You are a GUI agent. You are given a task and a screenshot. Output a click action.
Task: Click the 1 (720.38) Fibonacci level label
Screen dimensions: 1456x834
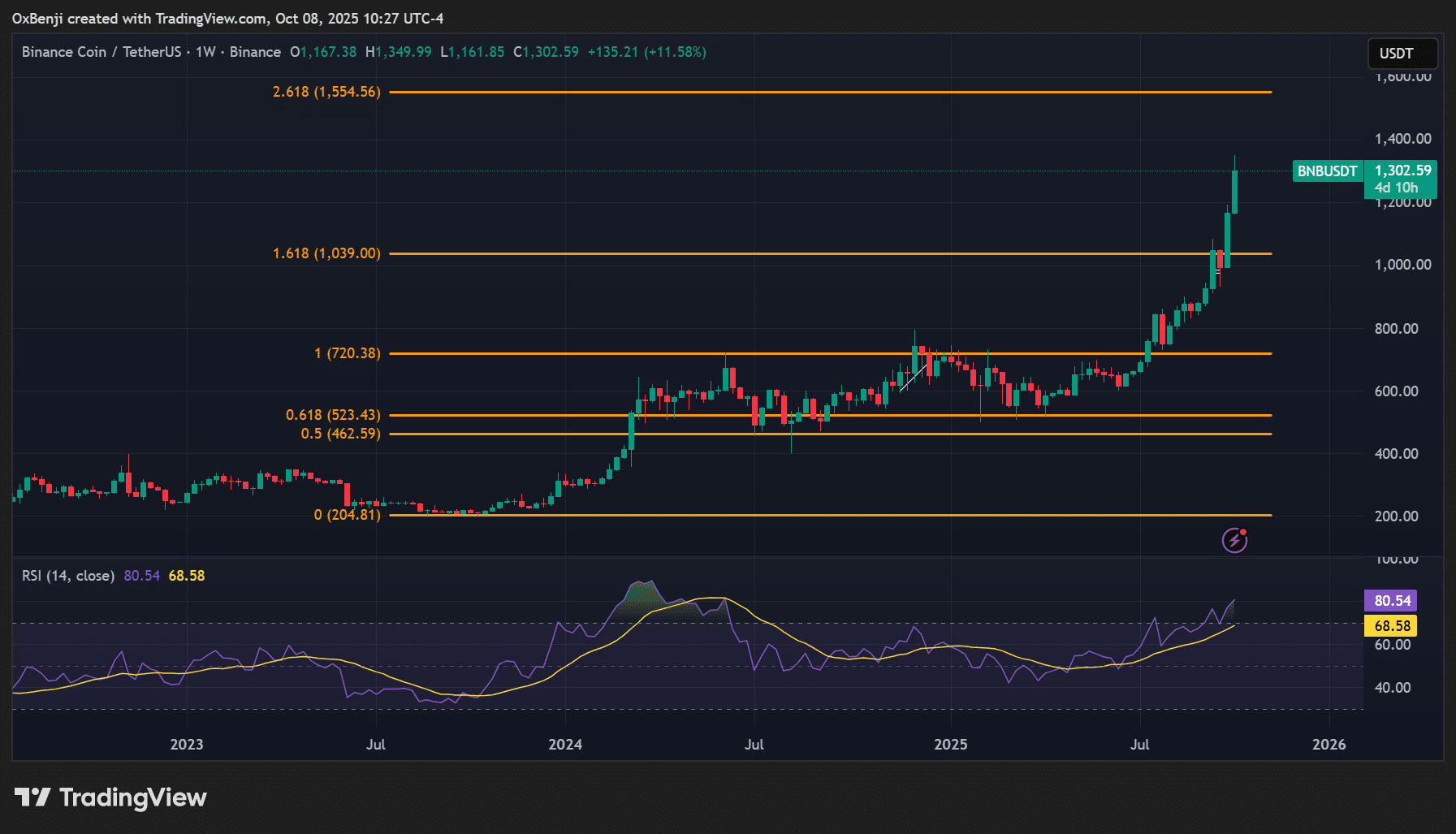click(347, 353)
